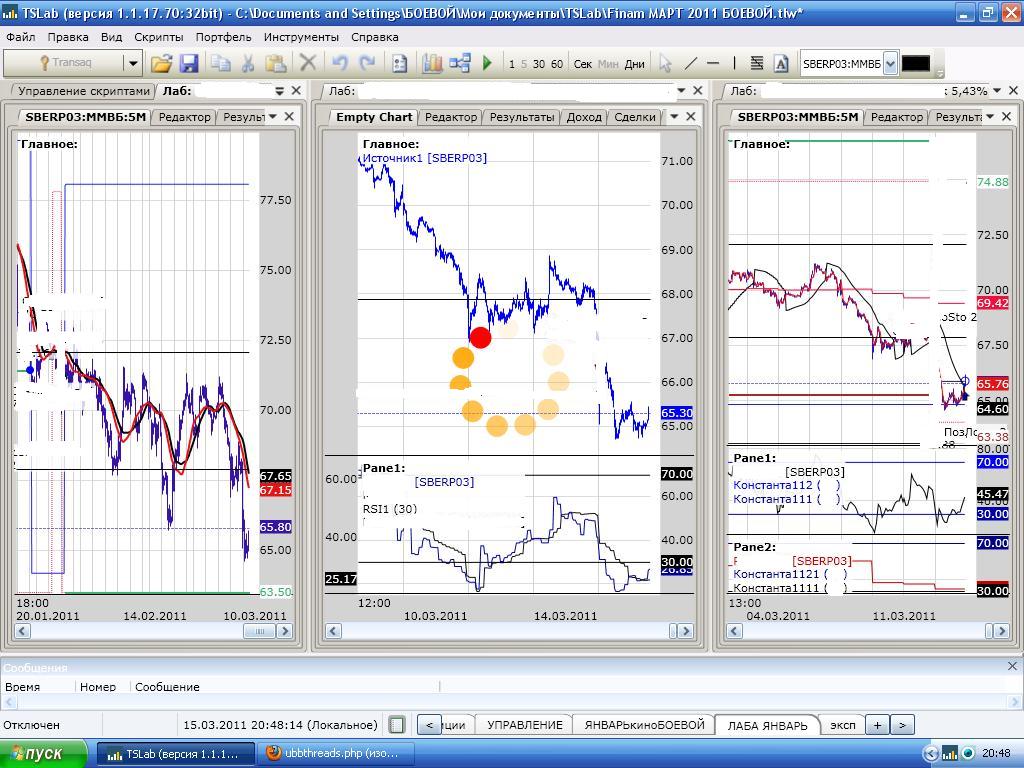This screenshot has height=768, width=1024.
Task: Switch the timeframe to Дни
Action: (x=634, y=64)
